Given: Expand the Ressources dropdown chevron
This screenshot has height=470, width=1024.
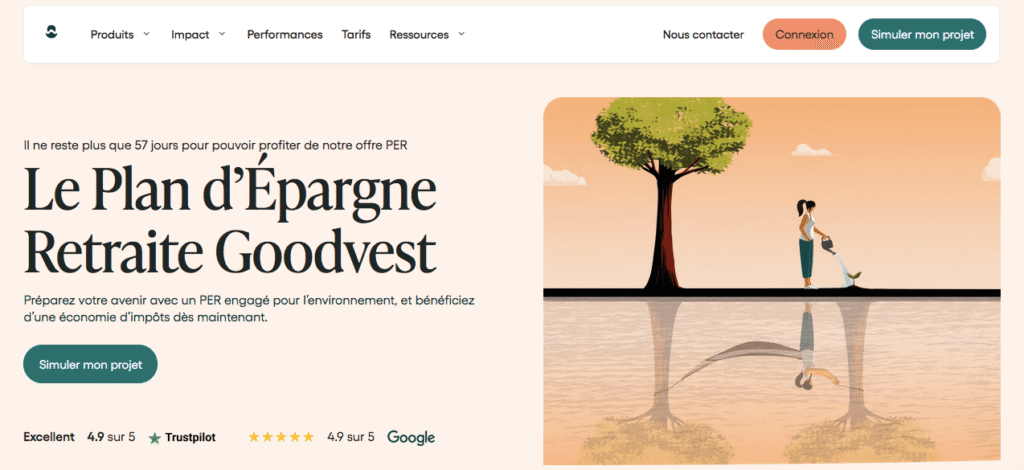Looking at the screenshot, I should pyautogui.click(x=461, y=34).
